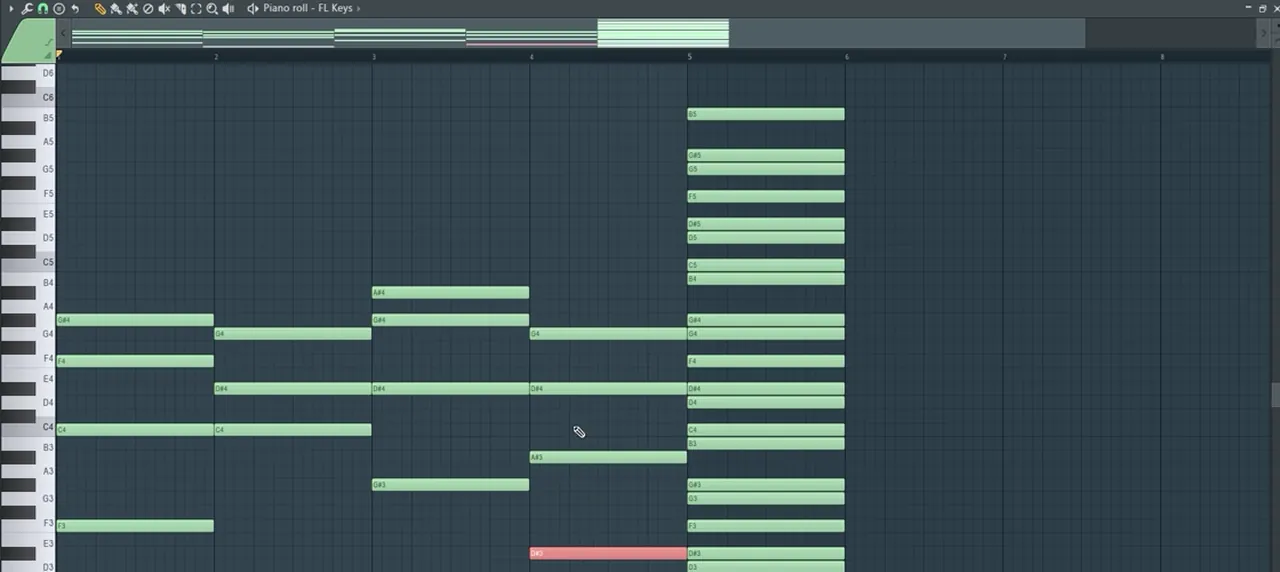Select the F5 note in bar 5
Screen dimensions: 1280x572
766,197
